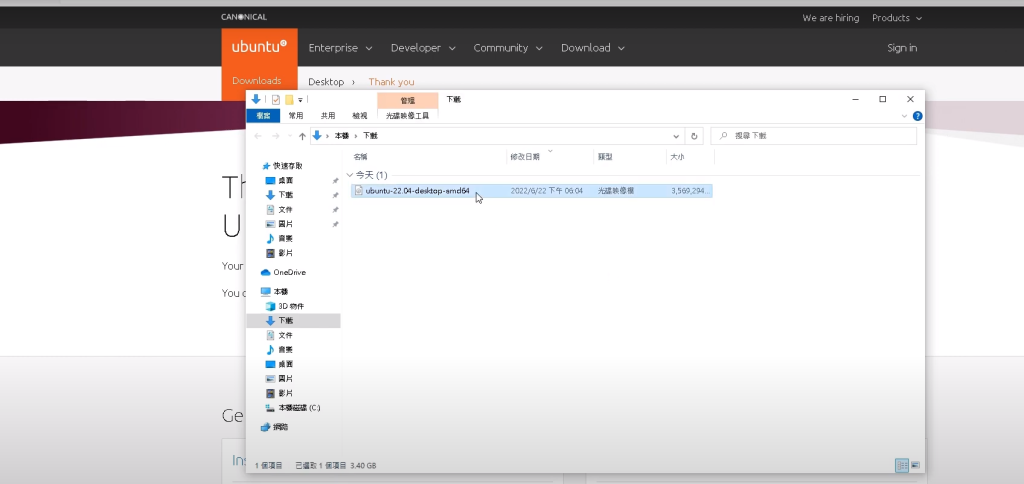Switch to large thumbnails view icon
This screenshot has height=484, width=1024.
(x=915, y=465)
